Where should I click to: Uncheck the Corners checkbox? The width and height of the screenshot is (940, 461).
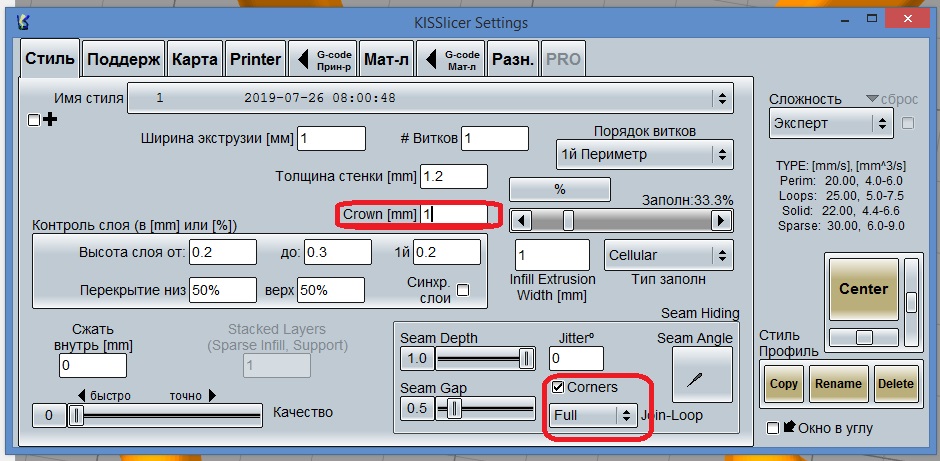(x=558, y=387)
